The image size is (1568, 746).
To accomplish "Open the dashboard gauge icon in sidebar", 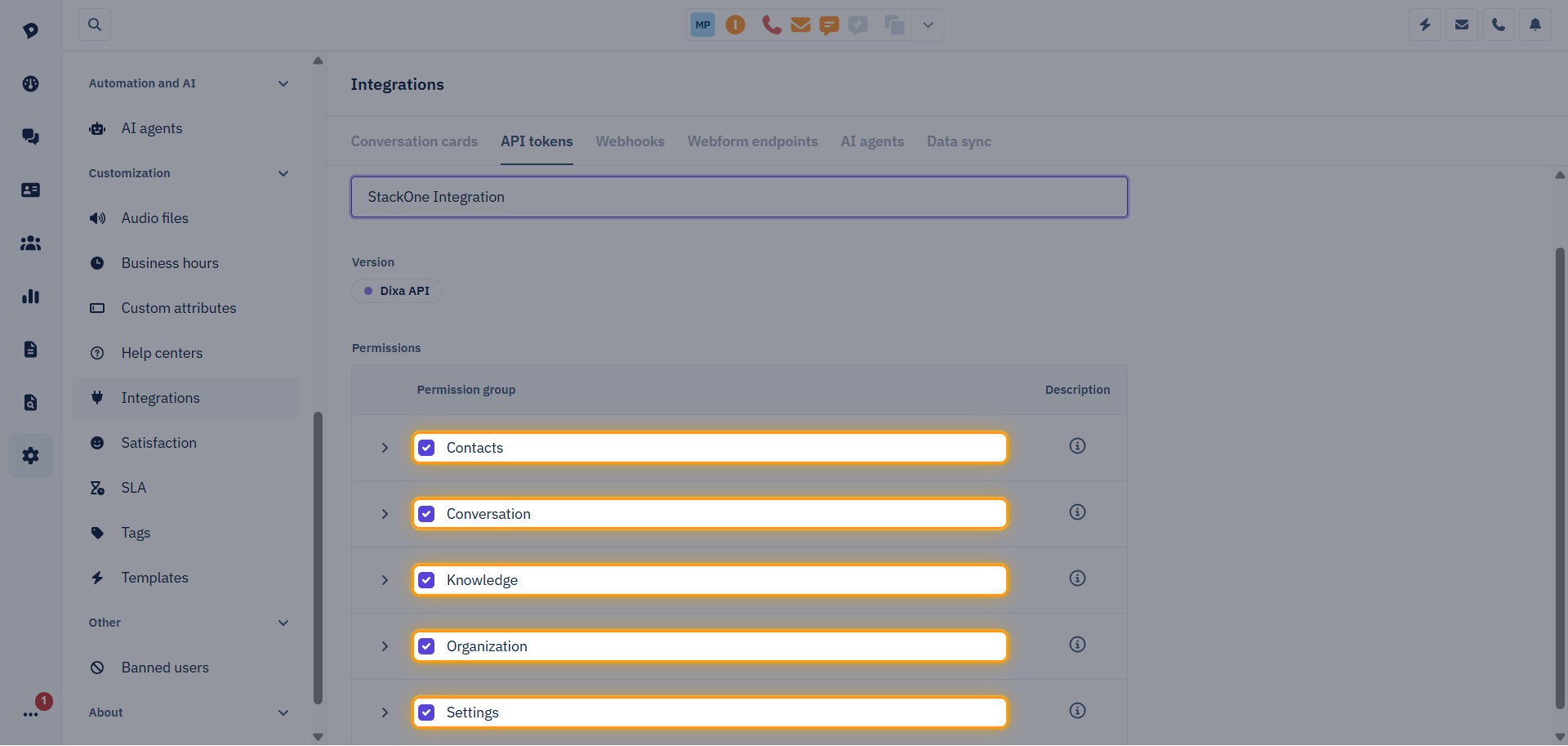I will tap(30, 83).
